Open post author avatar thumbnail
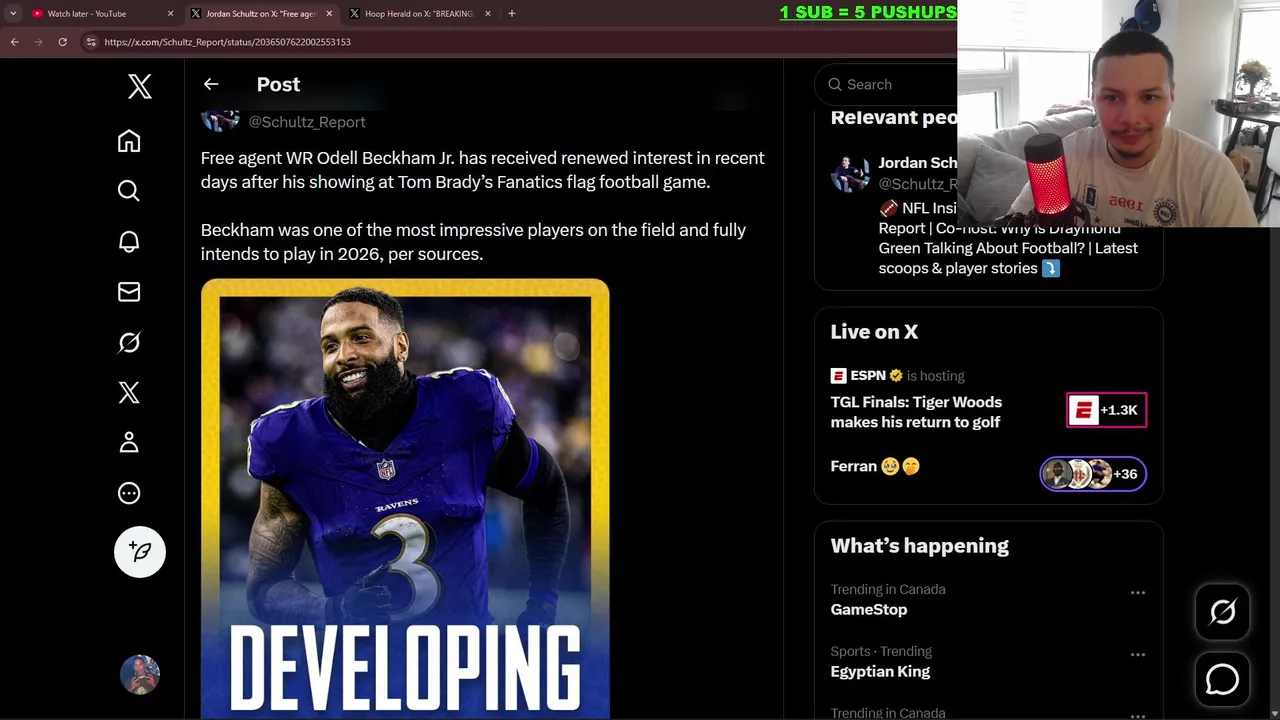The image size is (1280, 720). [220, 120]
